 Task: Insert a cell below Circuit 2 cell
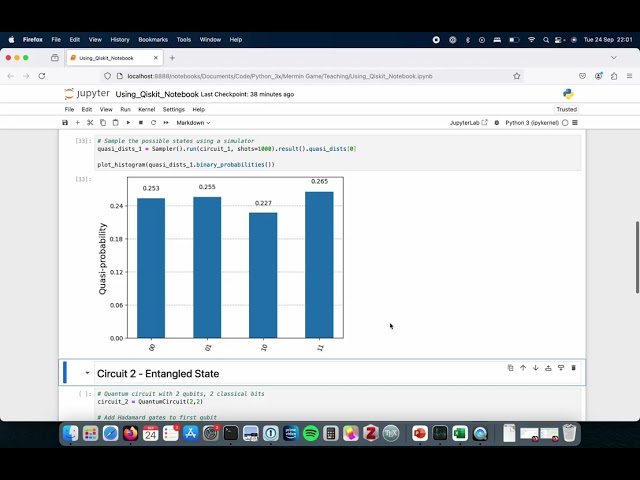pos(561,368)
